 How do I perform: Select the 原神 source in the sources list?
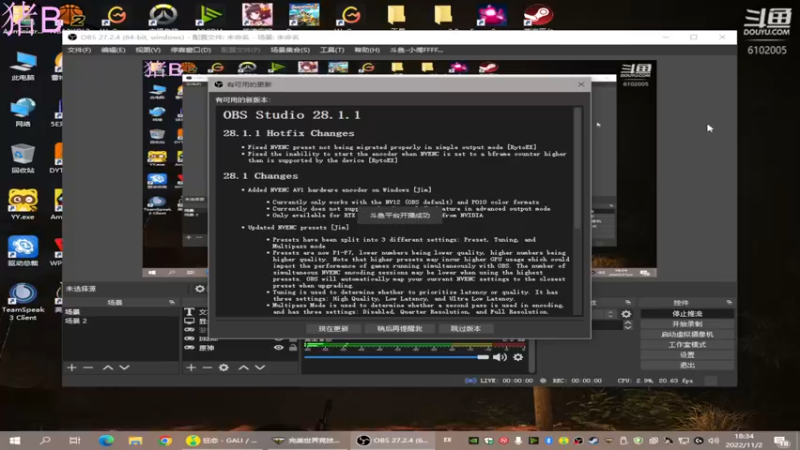[207, 348]
